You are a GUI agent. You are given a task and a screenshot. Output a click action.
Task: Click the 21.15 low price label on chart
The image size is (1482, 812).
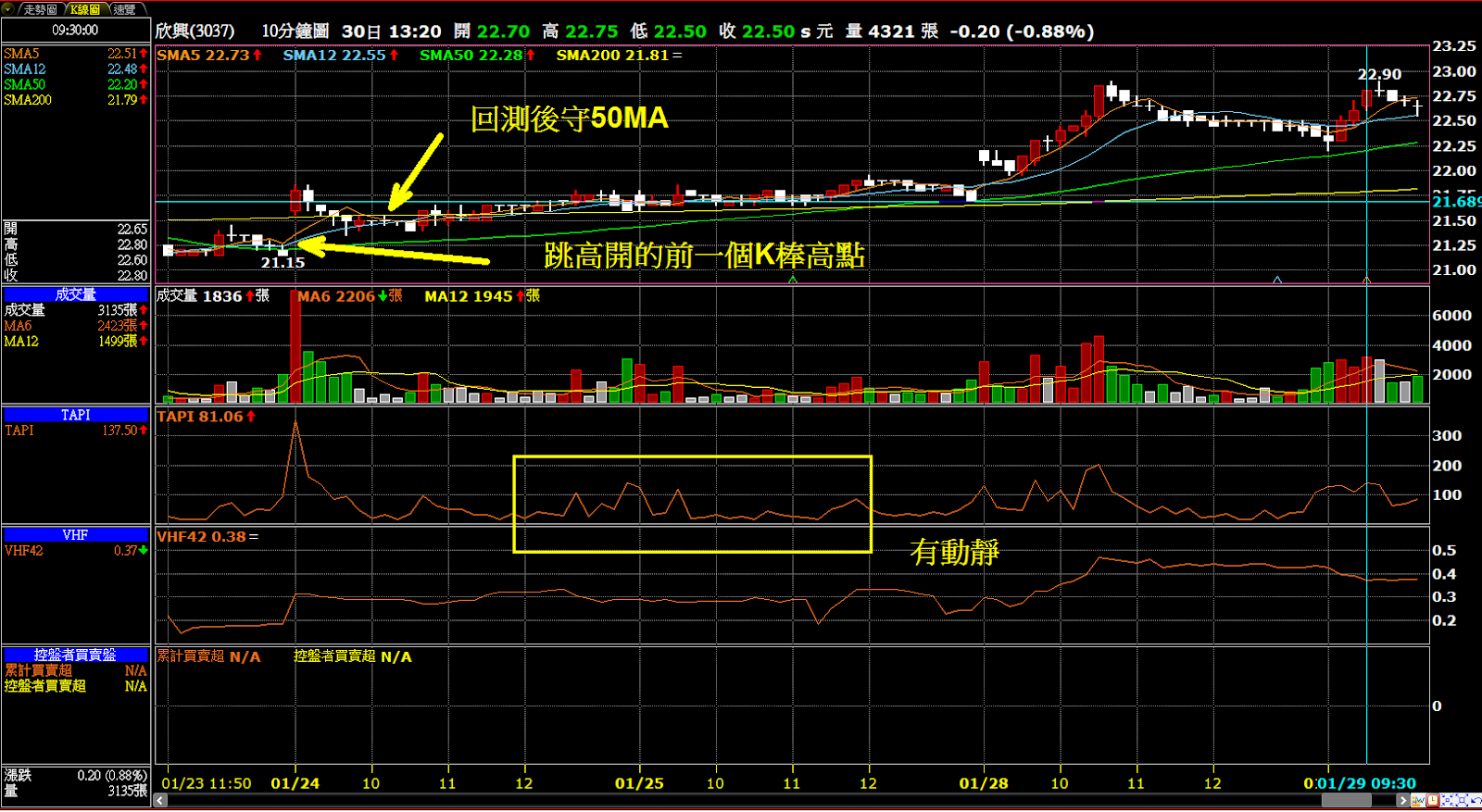pyautogui.click(x=283, y=263)
